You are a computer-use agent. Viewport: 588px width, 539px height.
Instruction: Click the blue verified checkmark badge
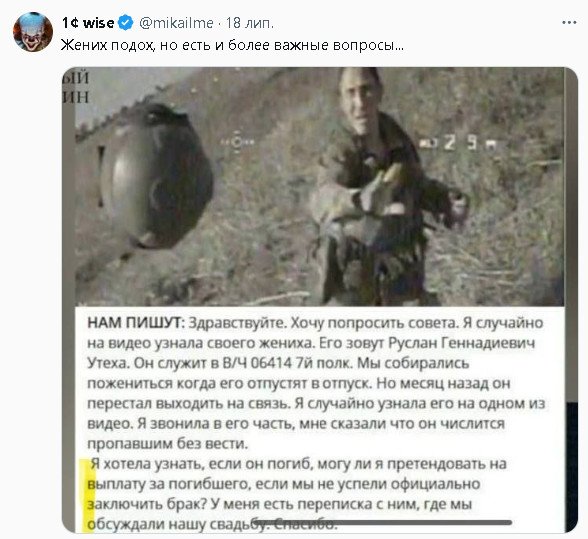tap(126, 23)
